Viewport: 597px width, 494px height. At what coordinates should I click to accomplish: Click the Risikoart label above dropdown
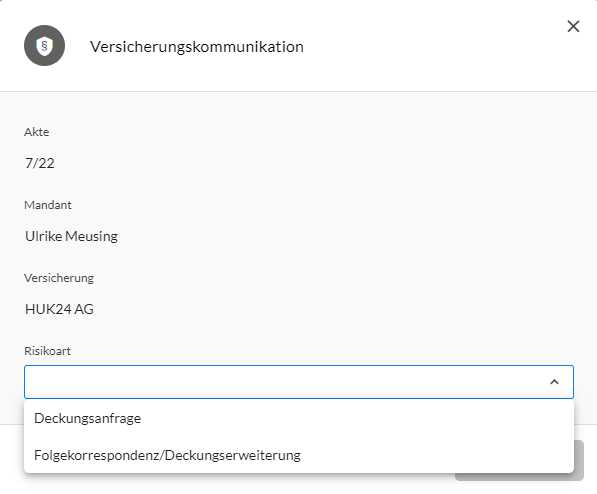coord(47,351)
